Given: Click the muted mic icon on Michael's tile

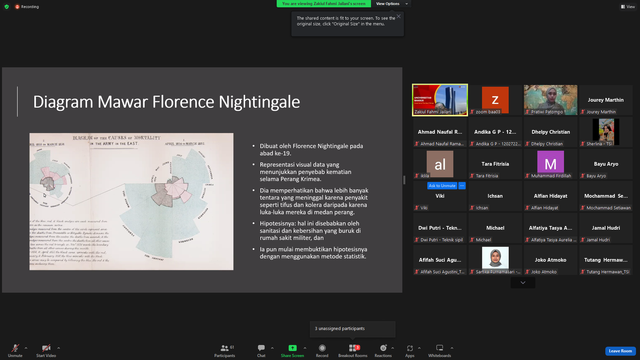Looking at the screenshot, I should pyautogui.click(x=472, y=240).
